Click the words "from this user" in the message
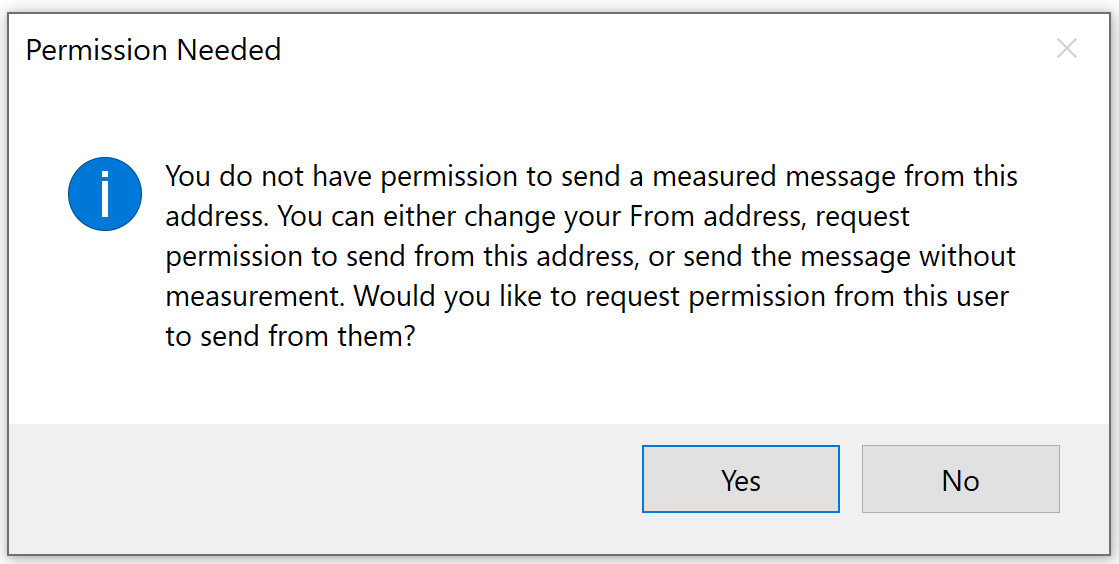 [x=917, y=297]
